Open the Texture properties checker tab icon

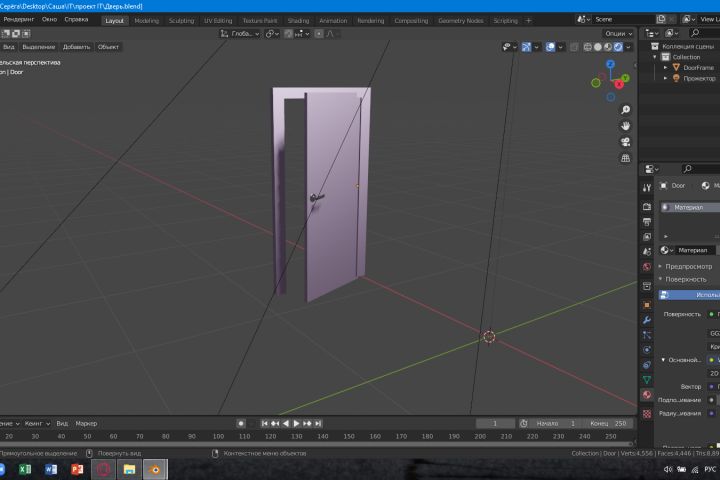647,413
